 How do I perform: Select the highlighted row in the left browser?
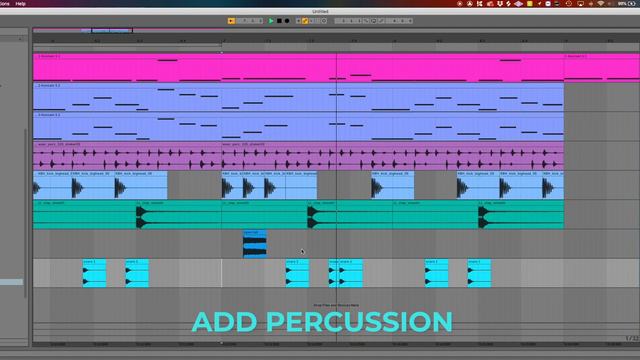[11, 282]
